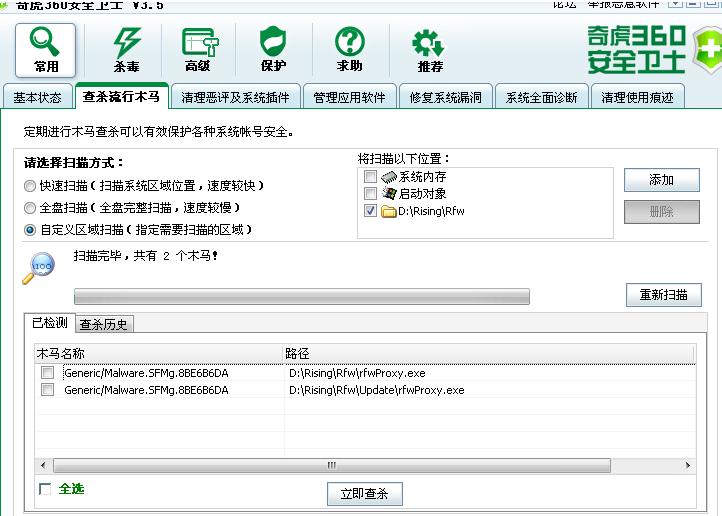Click the 360 green cross shield logo

click(x=707, y=51)
